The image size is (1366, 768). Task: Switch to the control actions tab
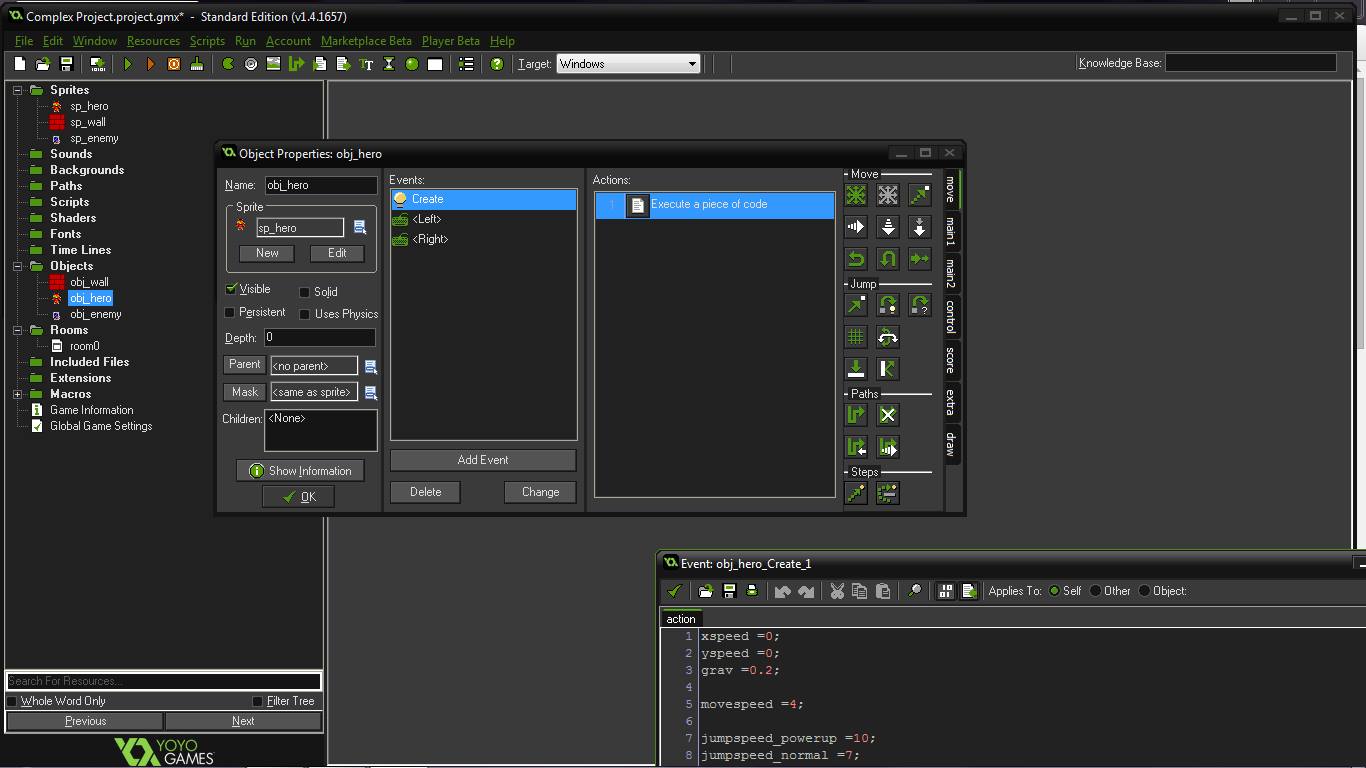coord(951,316)
